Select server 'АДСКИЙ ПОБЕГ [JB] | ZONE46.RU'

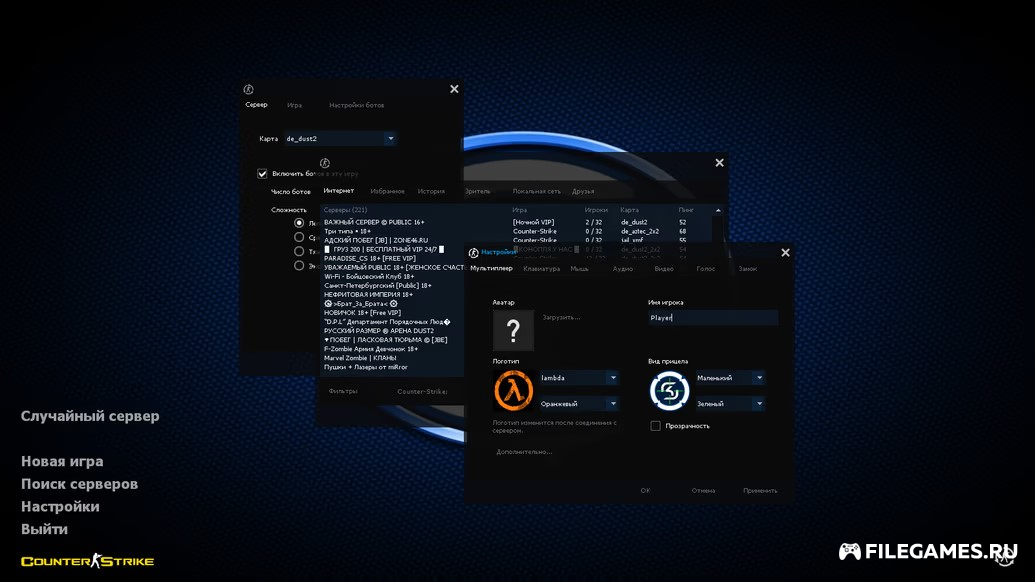click(376, 240)
